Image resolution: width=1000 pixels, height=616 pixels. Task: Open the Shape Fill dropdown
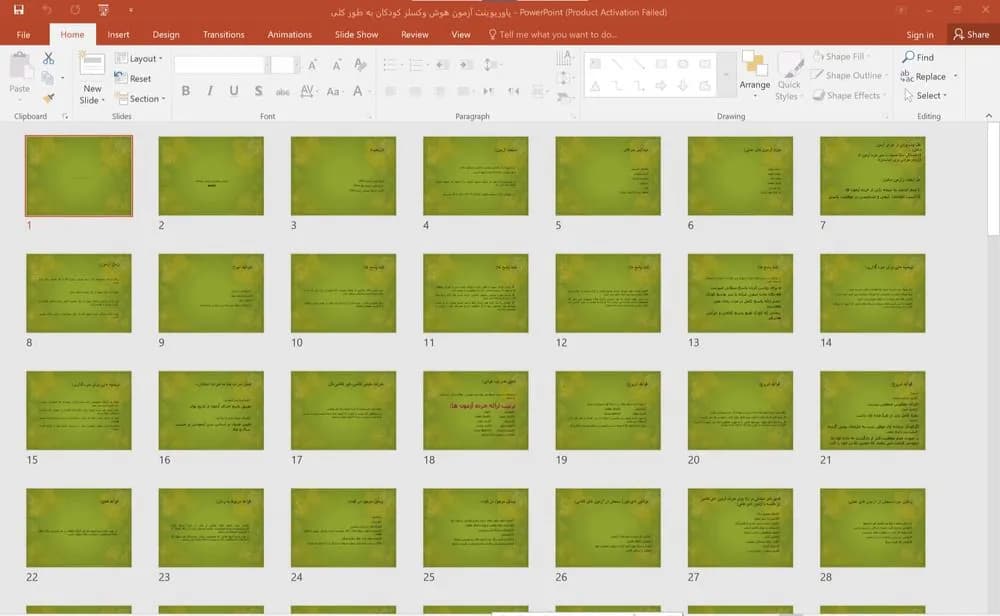click(842, 57)
